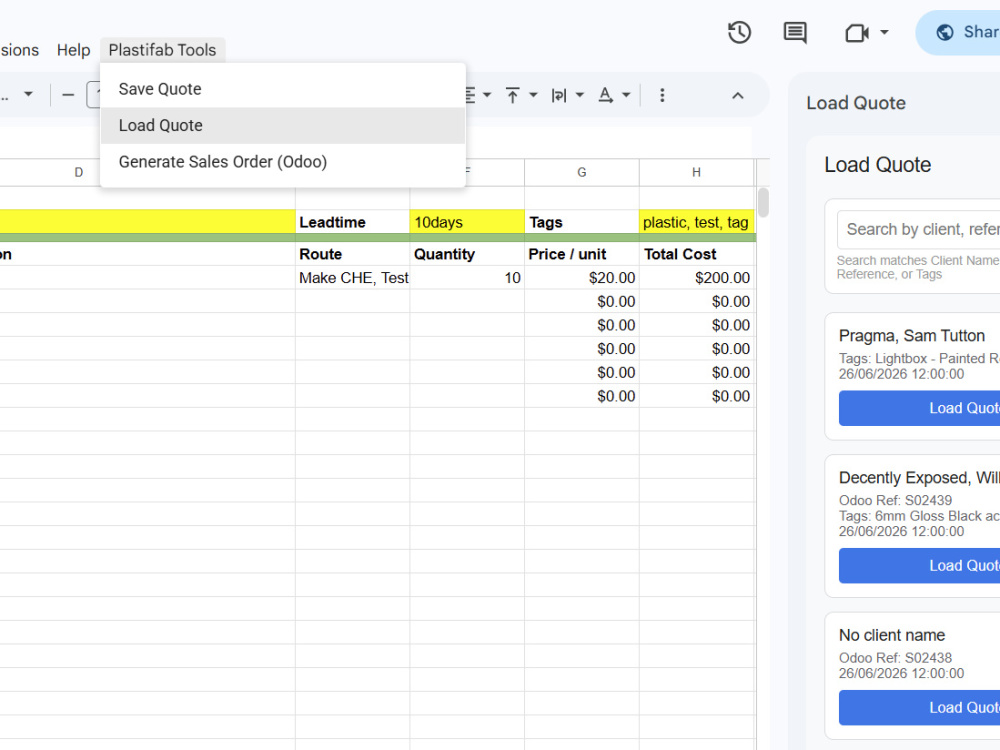Viewport: 1000px width, 750px height.
Task: Click the Odoo Ref: S02439 text
Action: (895, 501)
